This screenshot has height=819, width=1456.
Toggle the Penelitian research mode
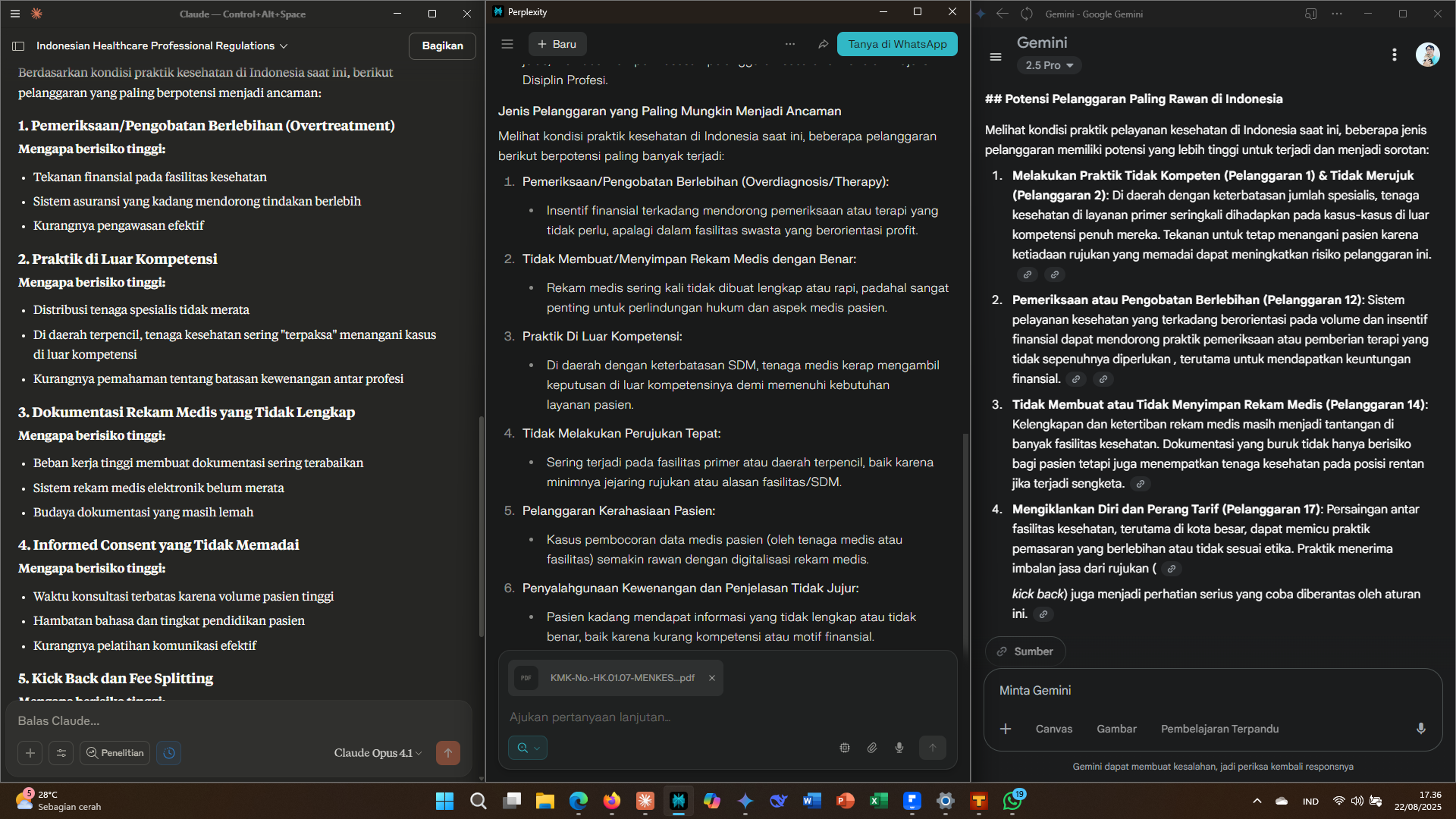click(115, 753)
